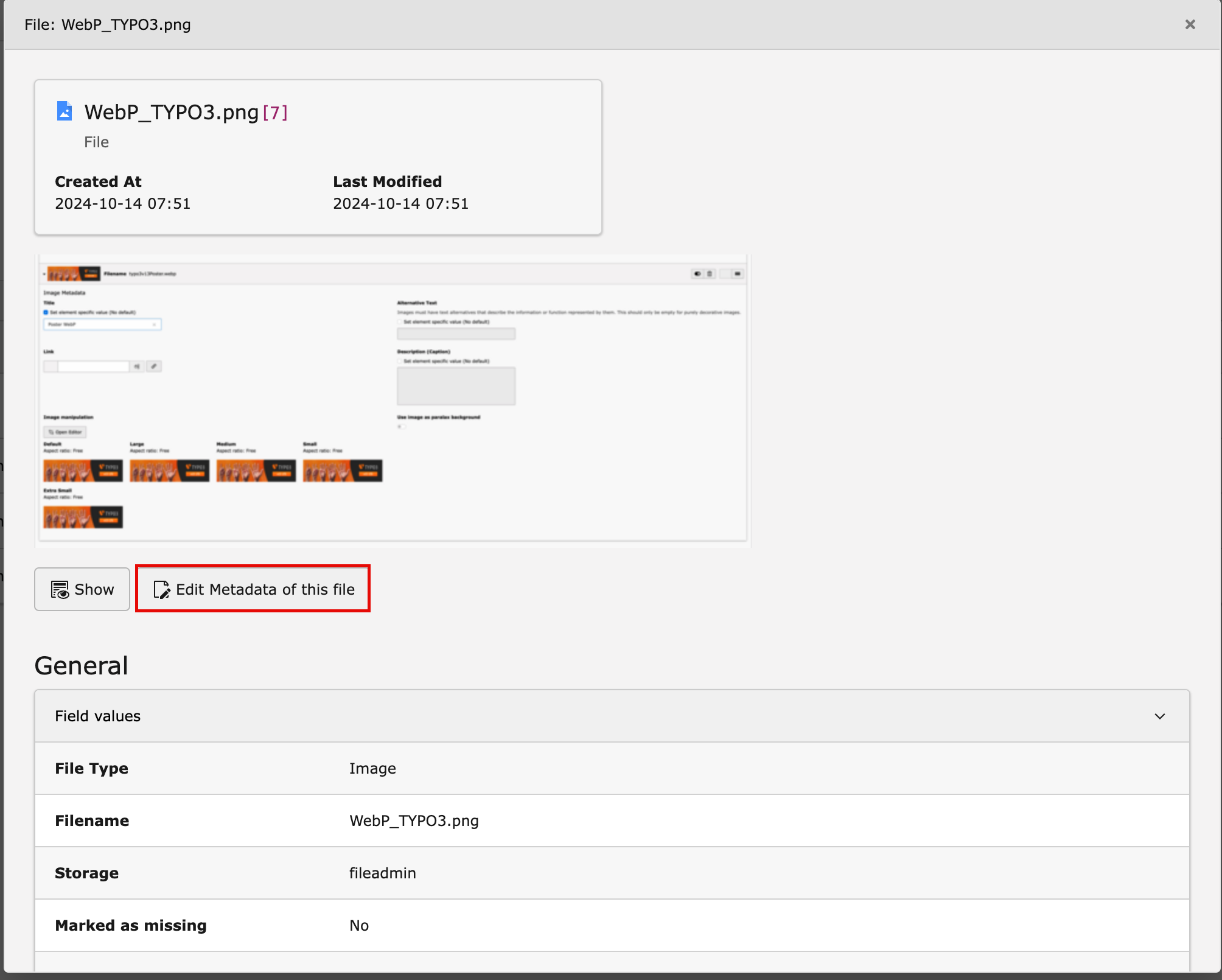Click the blue file icon beside WebP_TYPO3.png
The height and width of the screenshot is (980, 1222).
[64, 111]
